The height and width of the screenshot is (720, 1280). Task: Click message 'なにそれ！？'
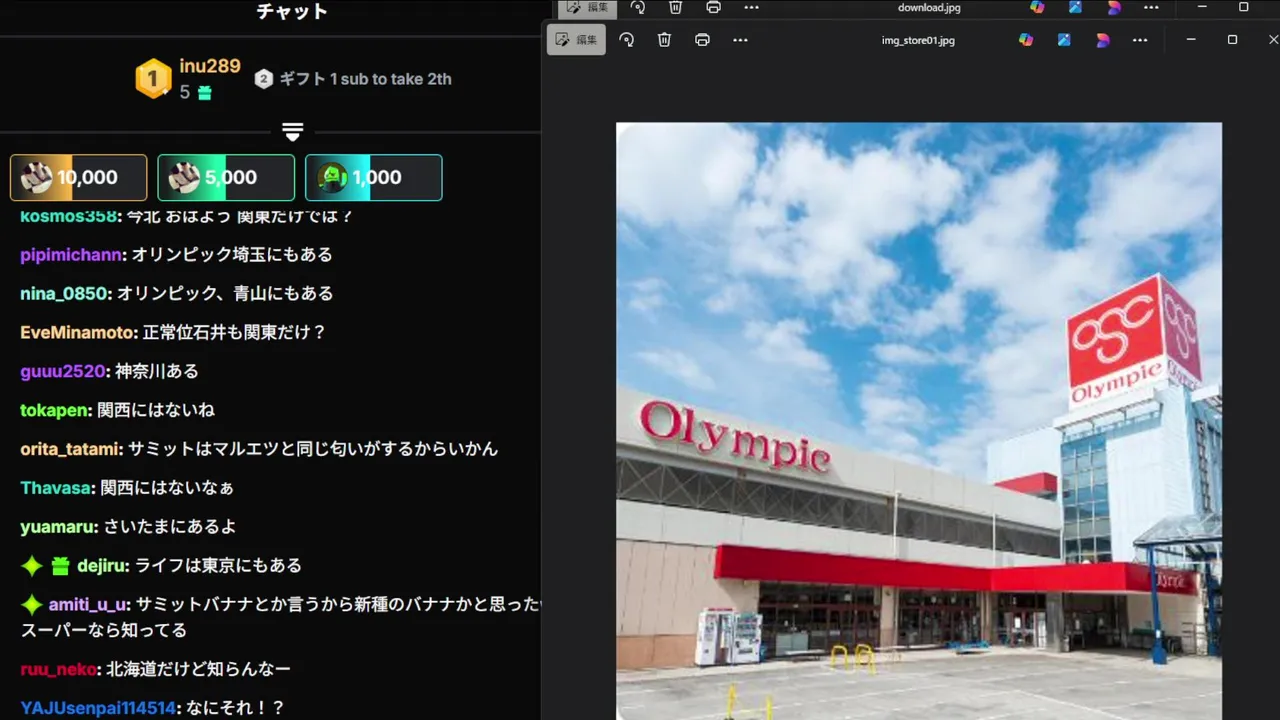tap(235, 708)
